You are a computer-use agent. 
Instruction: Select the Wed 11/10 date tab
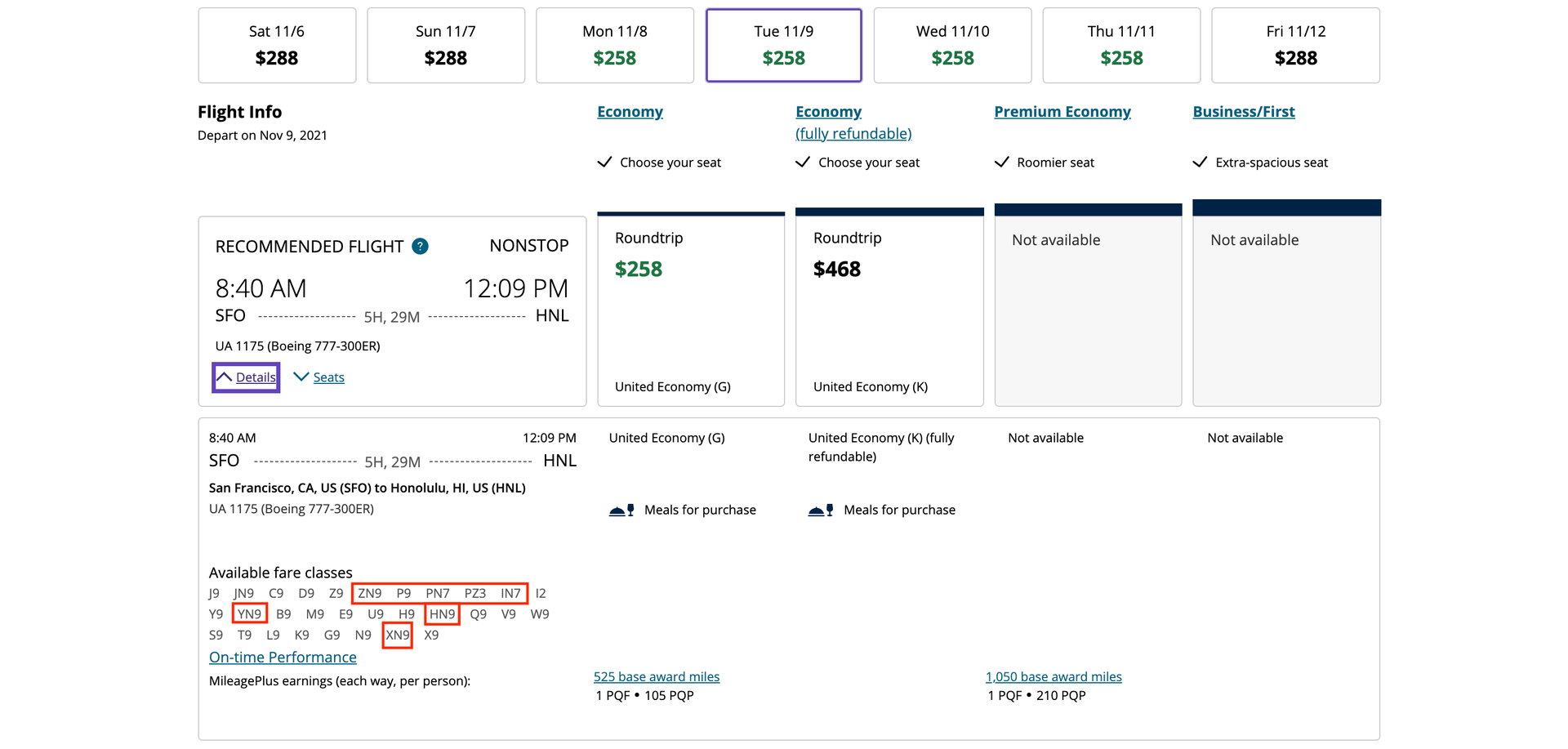pos(952,45)
